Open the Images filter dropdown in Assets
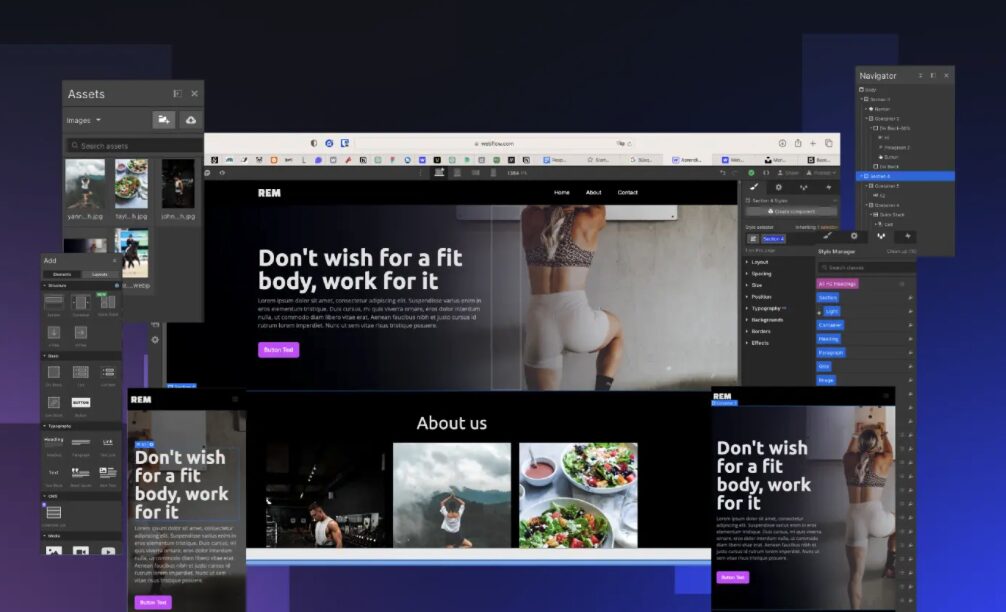This screenshot has height=612, width=1006. pyautogui.click(x=84, y=120)
